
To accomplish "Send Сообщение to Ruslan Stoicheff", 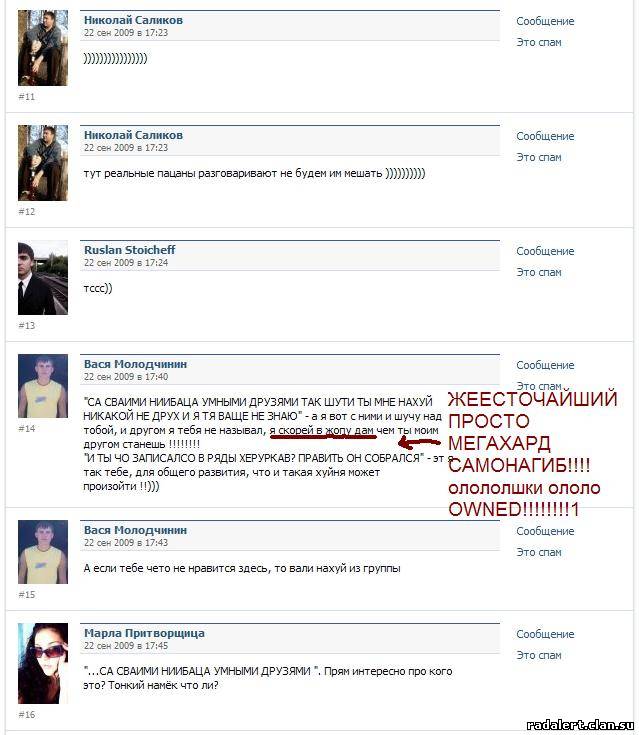I will 545,251.
